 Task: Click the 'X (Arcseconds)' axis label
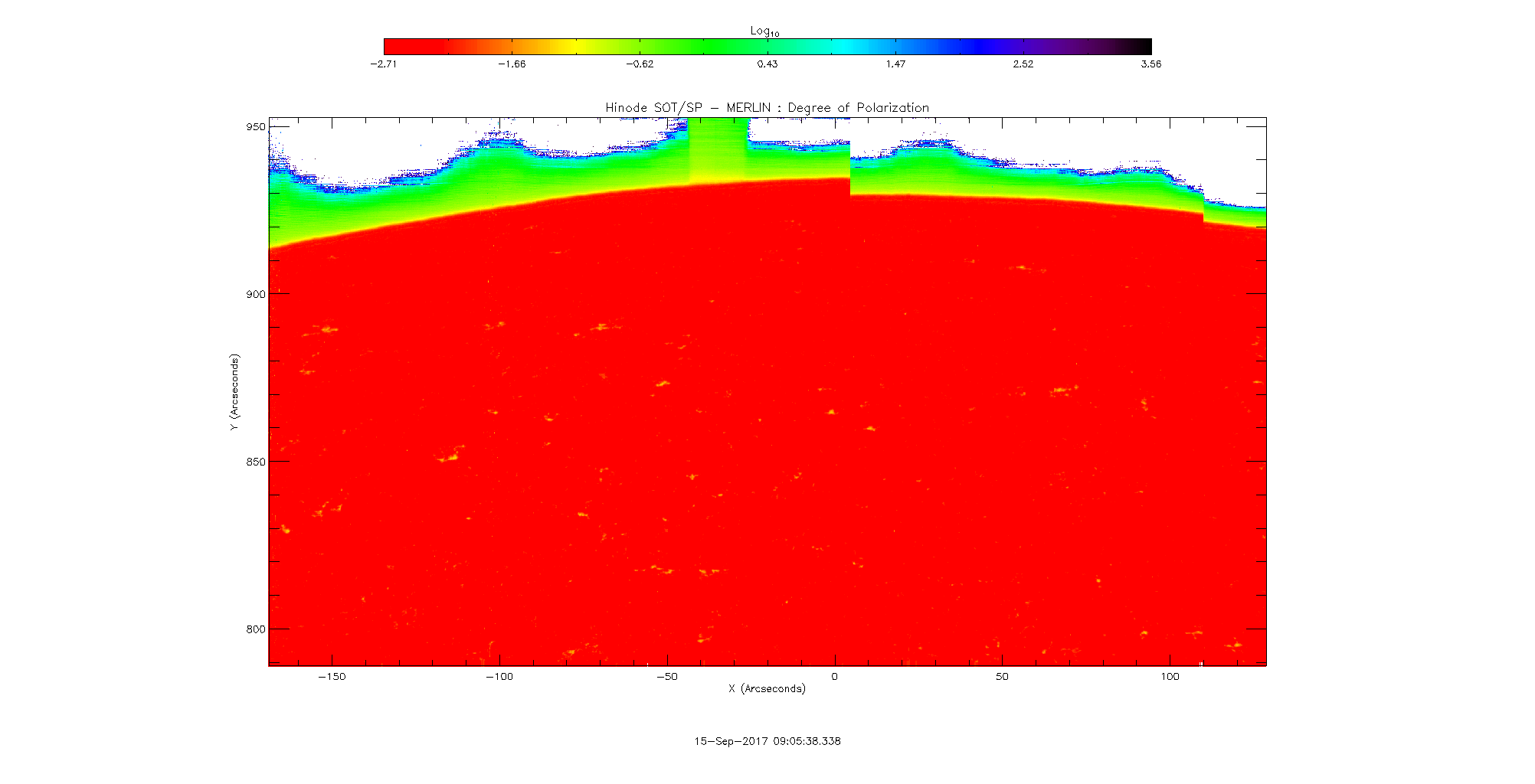pos(767,689)
